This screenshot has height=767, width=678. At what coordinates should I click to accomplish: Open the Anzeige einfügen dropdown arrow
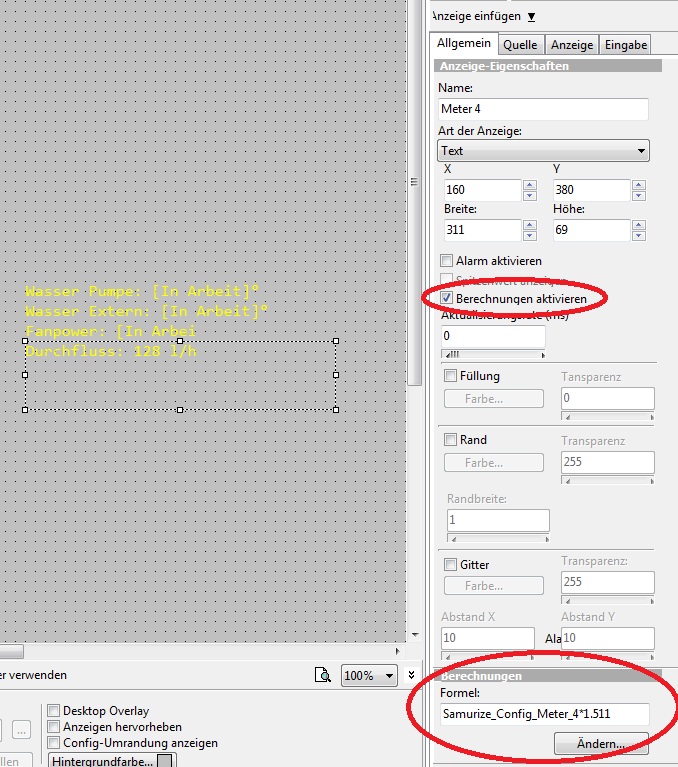(x=531, y=17)
